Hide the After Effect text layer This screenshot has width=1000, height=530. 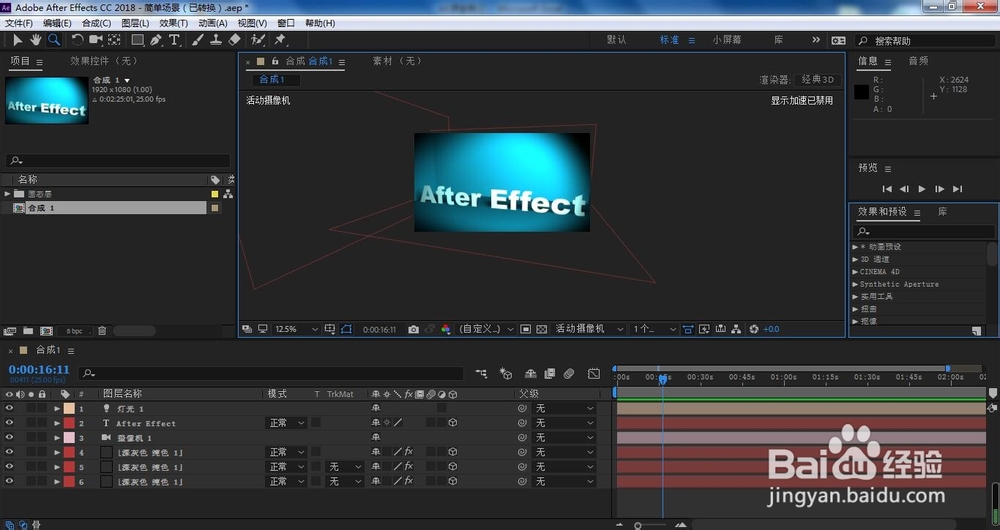(x=9, y=423)
